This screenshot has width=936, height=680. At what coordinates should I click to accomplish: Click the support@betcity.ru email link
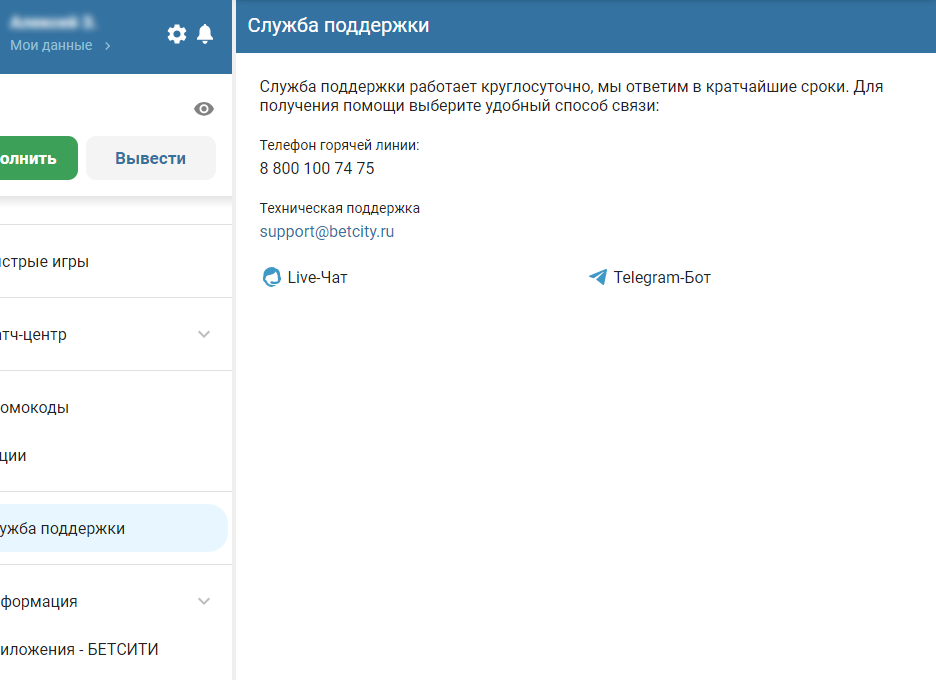pyautogui.click(x=327, y=232)
